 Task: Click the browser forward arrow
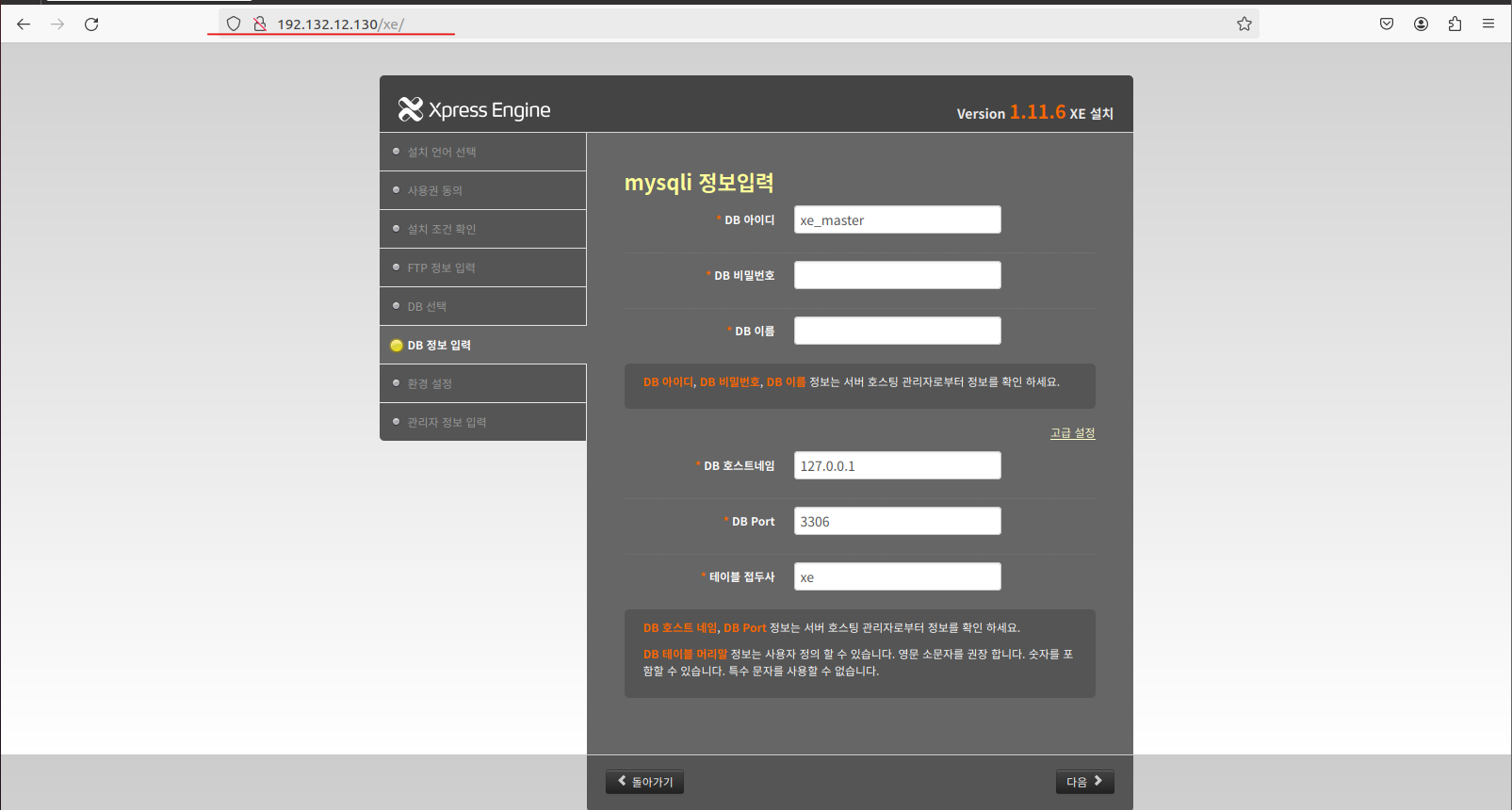pos(57,24)
